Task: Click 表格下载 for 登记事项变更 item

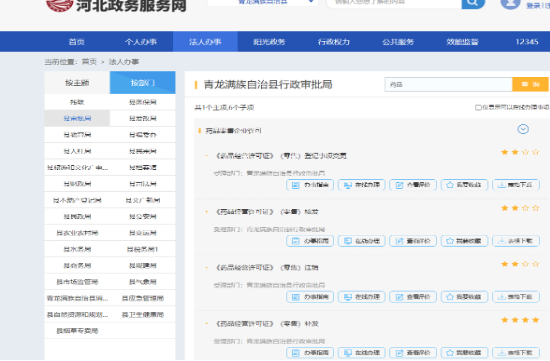Action: (x=516, y=185)
